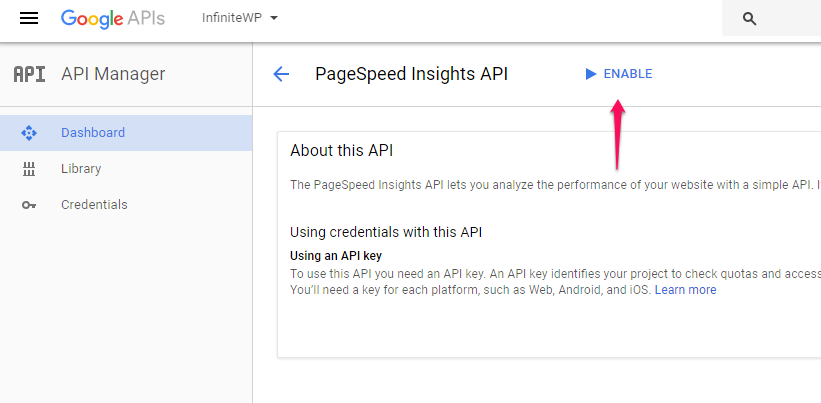Open Library in the sidebar
The width and height of the screenshot is (821, 403).
(126, 169)
